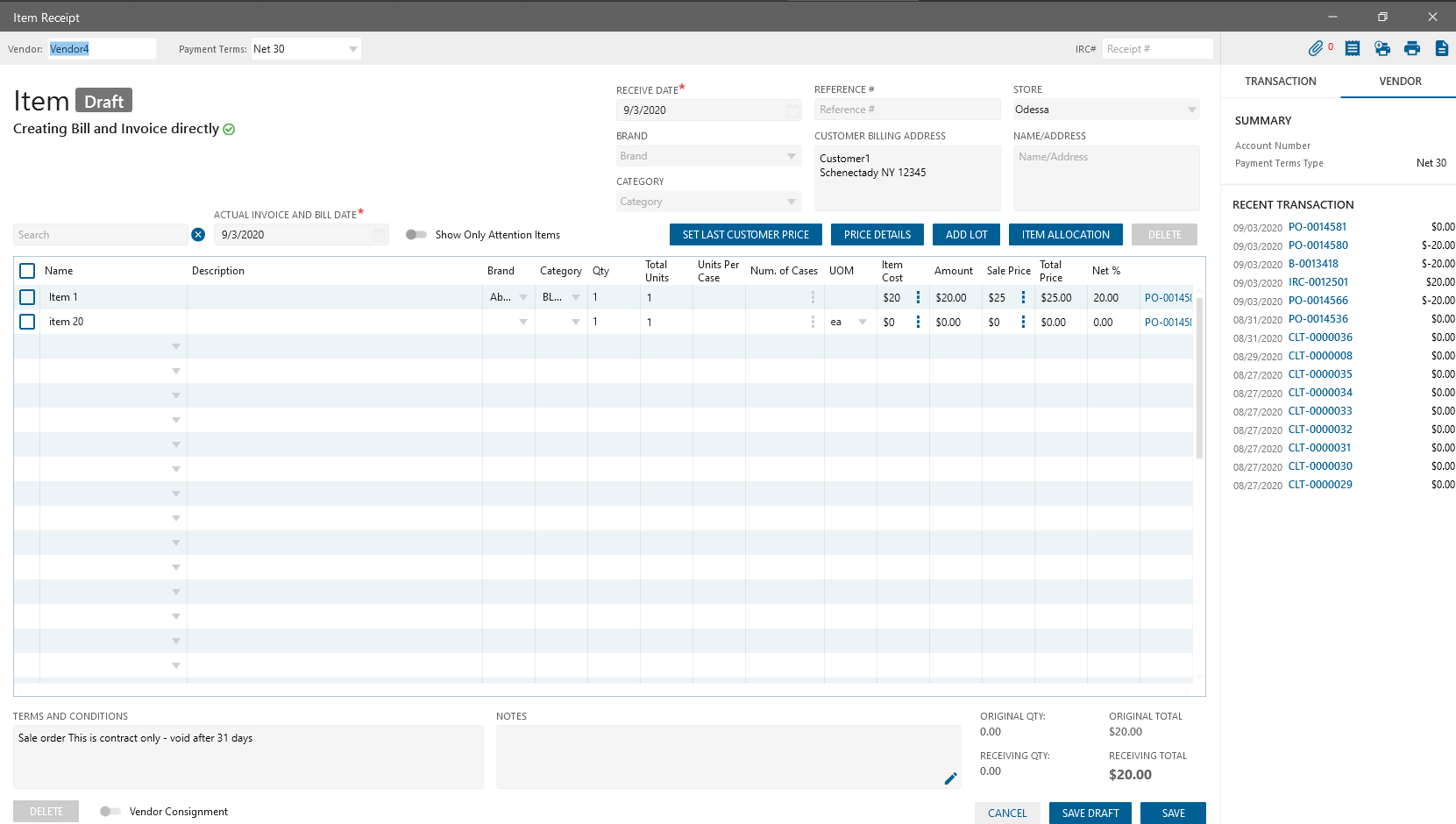
Task: Click the Save Draft button
Action: (x=1090, y=813)
